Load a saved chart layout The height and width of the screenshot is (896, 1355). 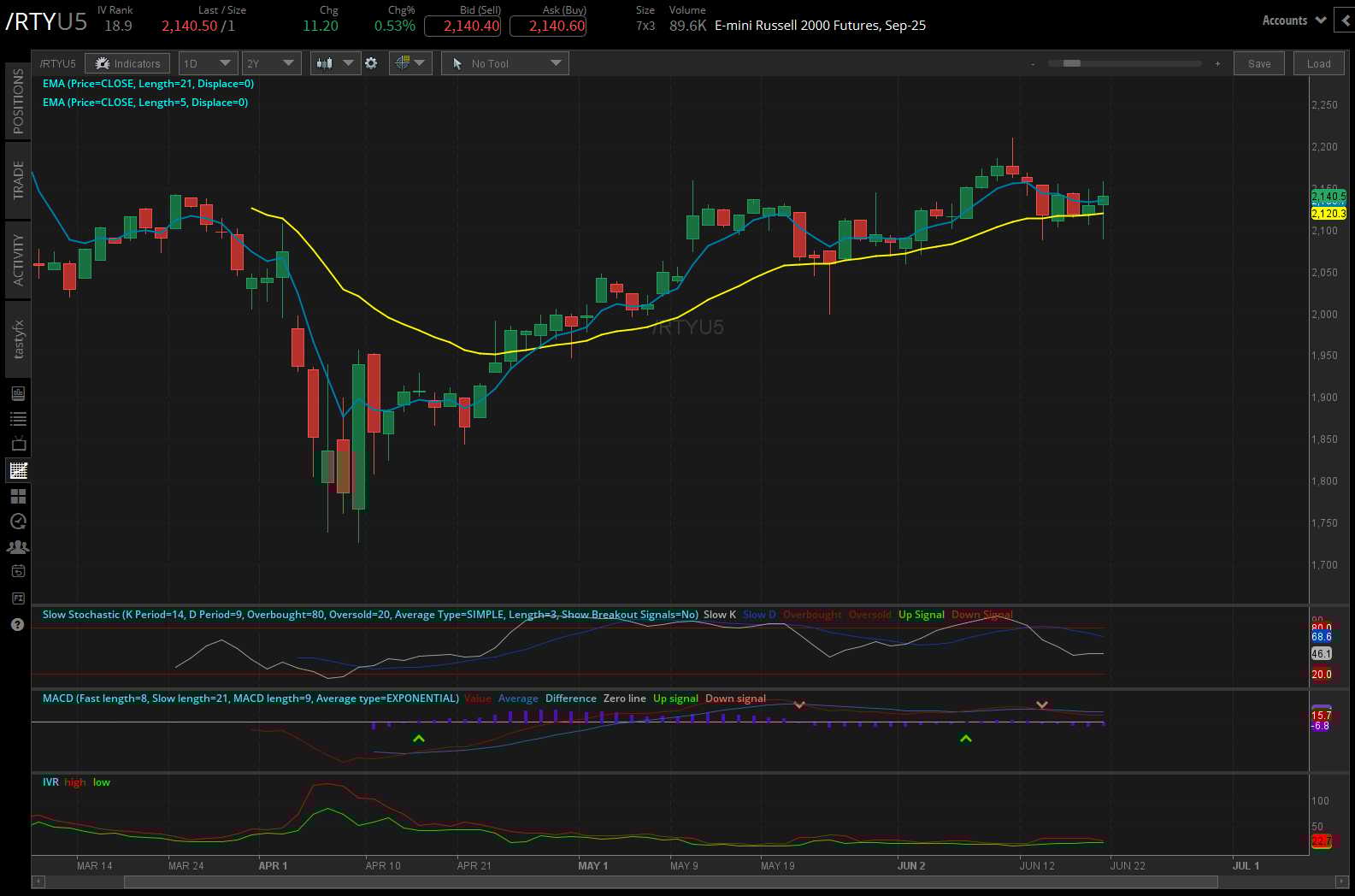pyautogui.click(x=1319, y=63)
